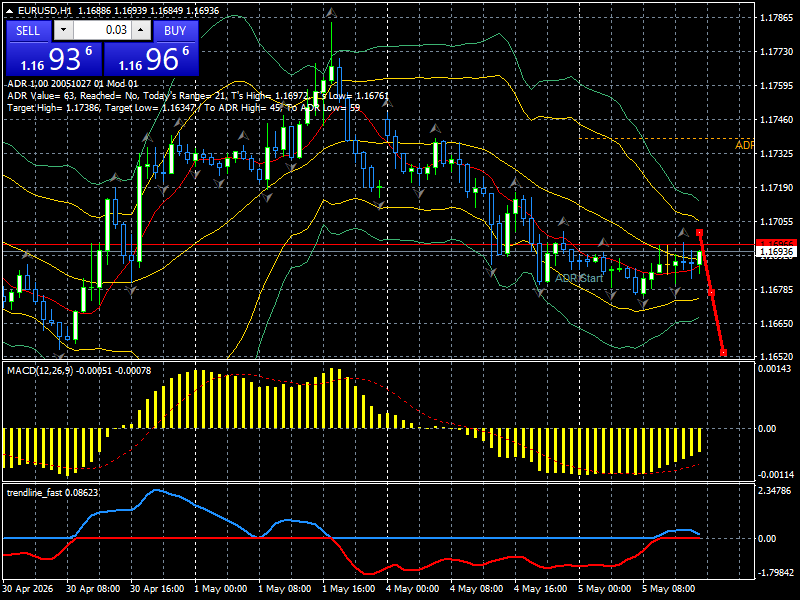Click the MACD(12,26,9) indicator label
Screen dimensions: 800x600
coord(79,371)
